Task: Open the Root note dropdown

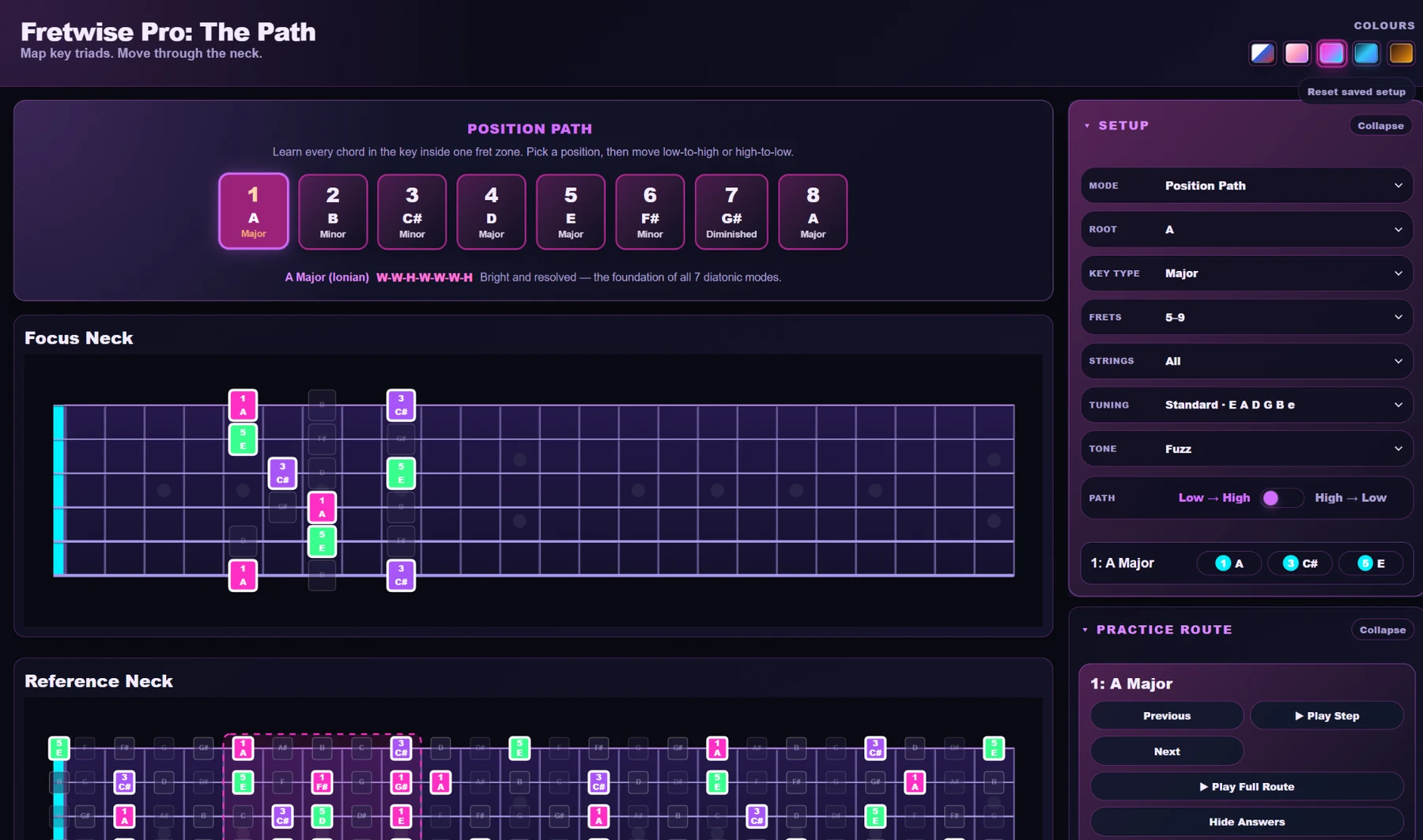Action: pos(1247,229)
